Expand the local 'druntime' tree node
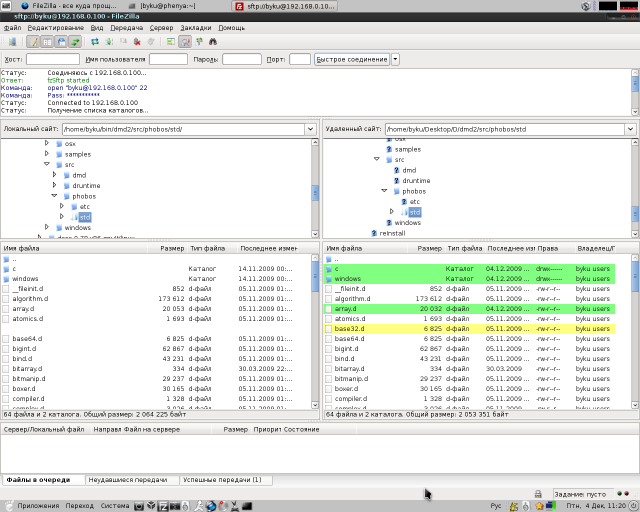Viewport: 640px width, 512px height. tap(54, 185)
